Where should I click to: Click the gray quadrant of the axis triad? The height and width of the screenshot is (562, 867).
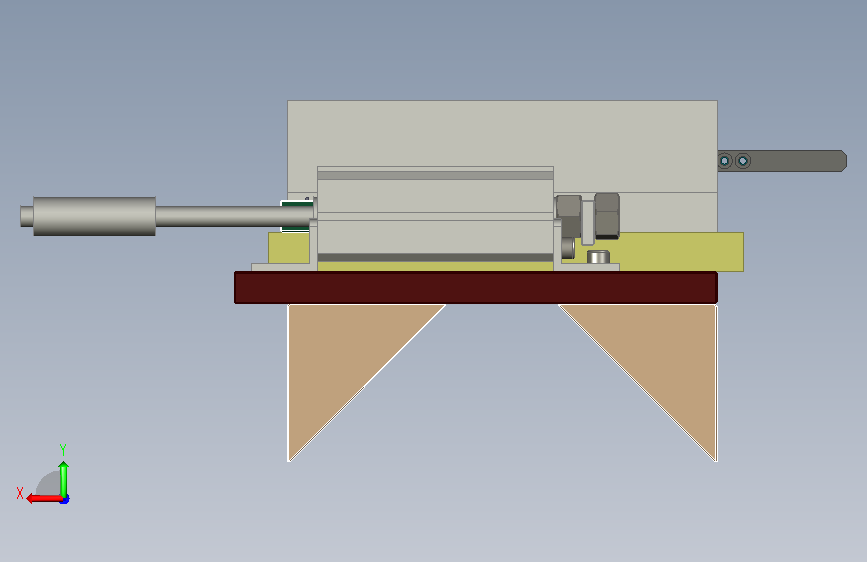pos(50,484)
